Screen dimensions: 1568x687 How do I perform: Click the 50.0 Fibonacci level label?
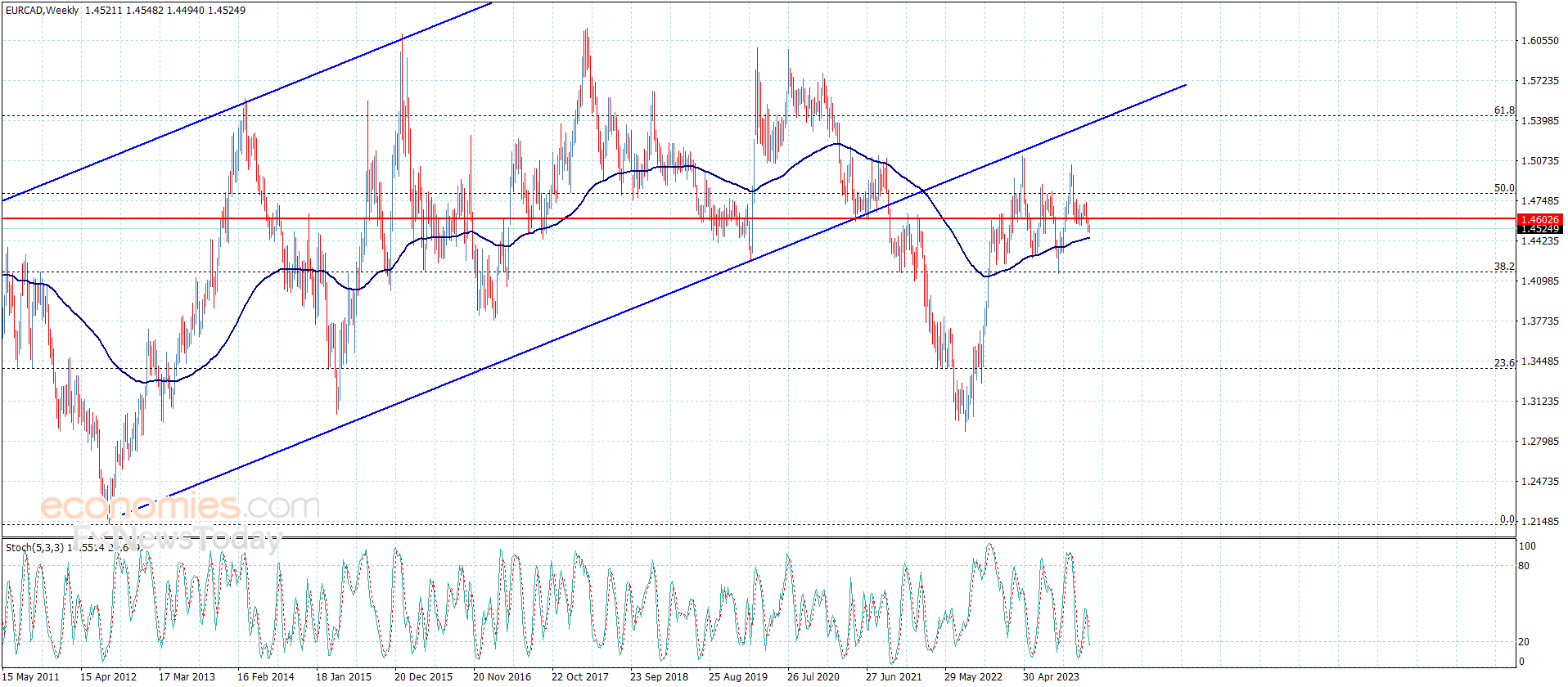coord(1504,188)
